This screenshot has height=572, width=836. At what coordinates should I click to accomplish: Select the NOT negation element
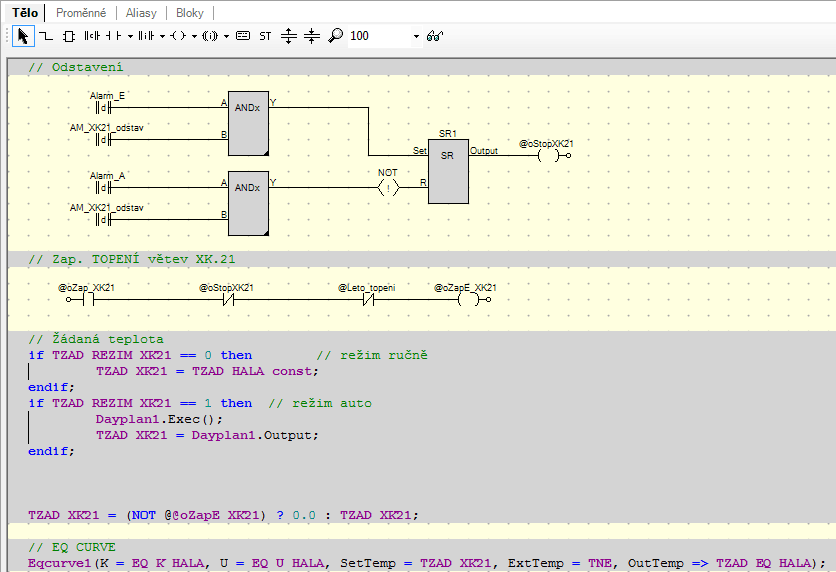point(387,186)
